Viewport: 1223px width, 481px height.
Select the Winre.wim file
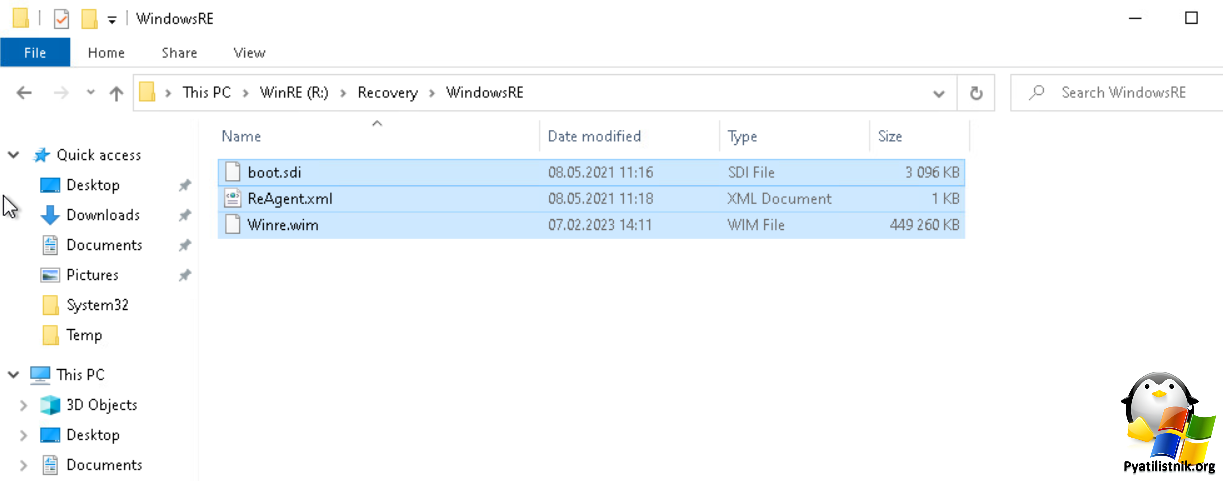pyautogui.click(x=591, y=225)
